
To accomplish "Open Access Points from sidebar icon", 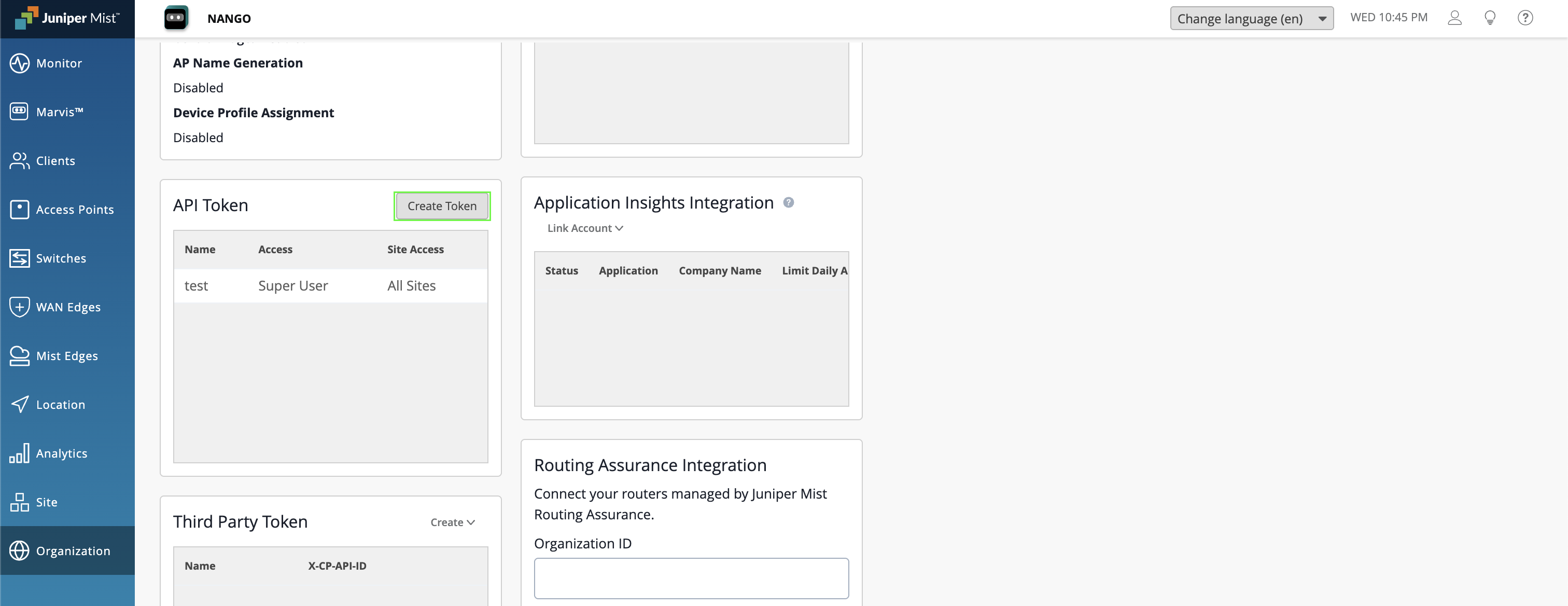I will [19, 210].
